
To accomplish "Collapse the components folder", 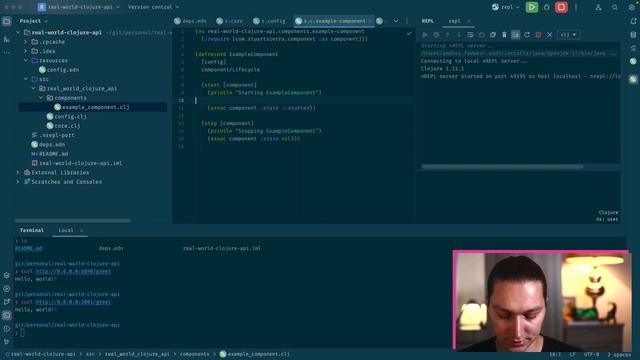I will point(41,98).
